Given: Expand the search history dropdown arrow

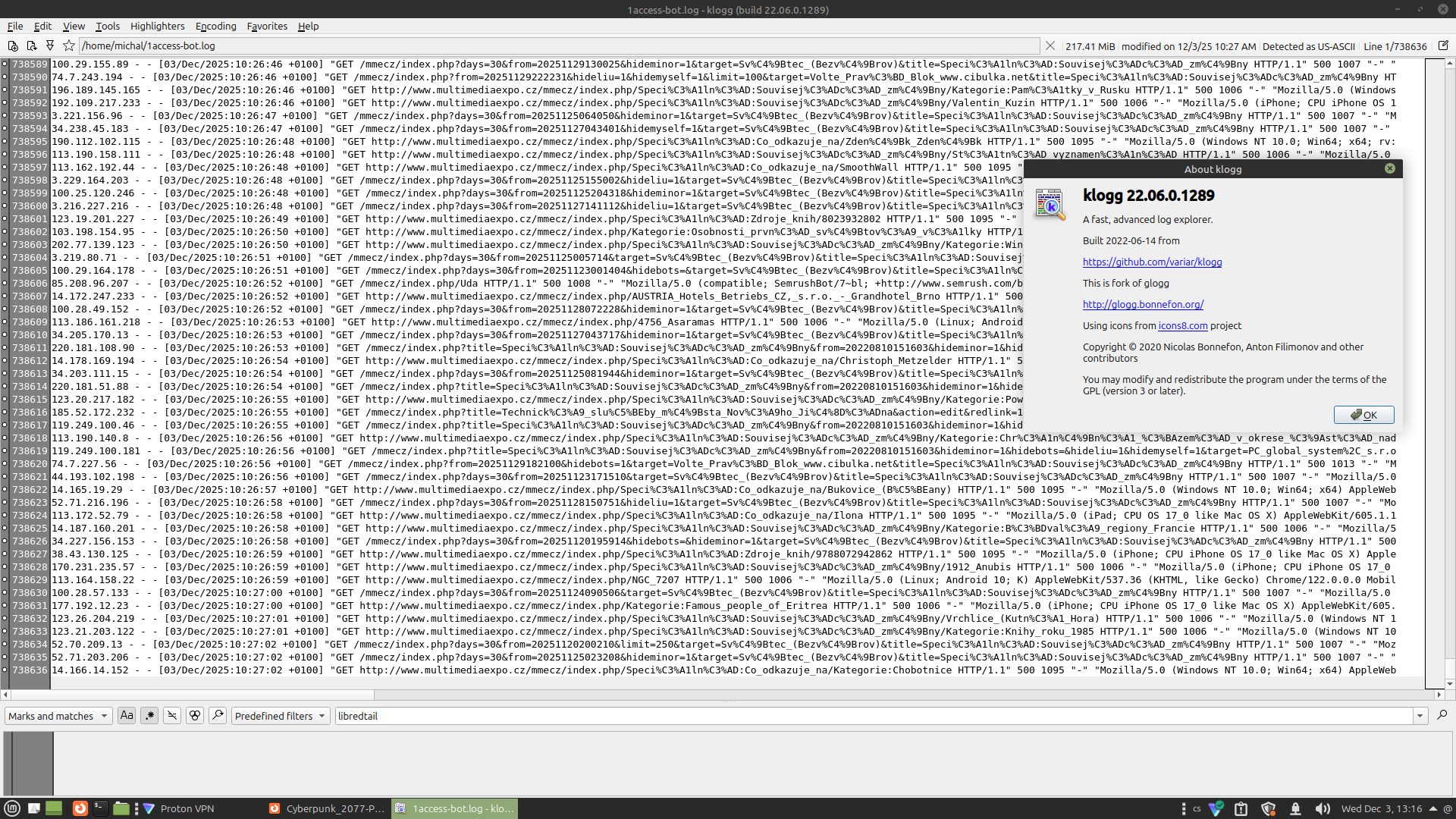Looking at the screenshot, I should pyautogui.click(x=1420, y=716).
